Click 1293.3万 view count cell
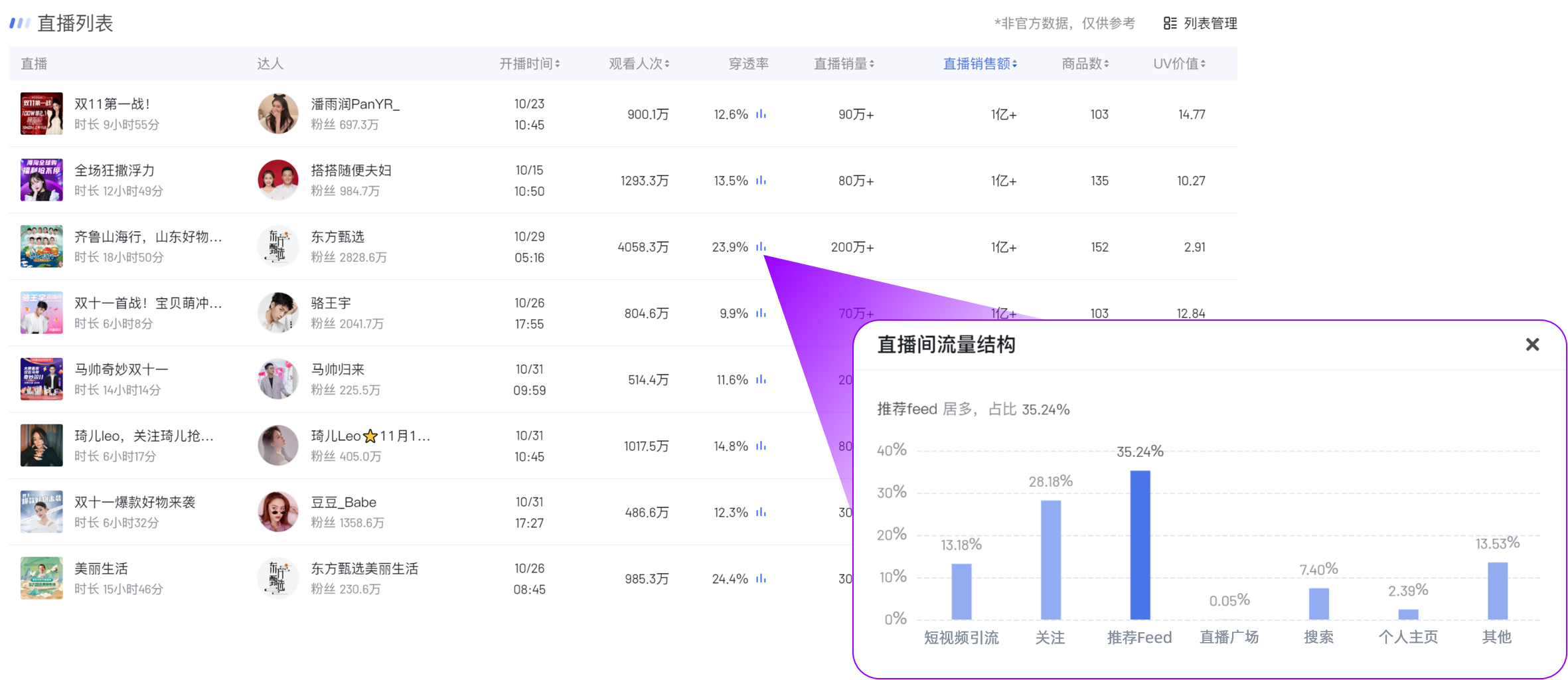 644,181
